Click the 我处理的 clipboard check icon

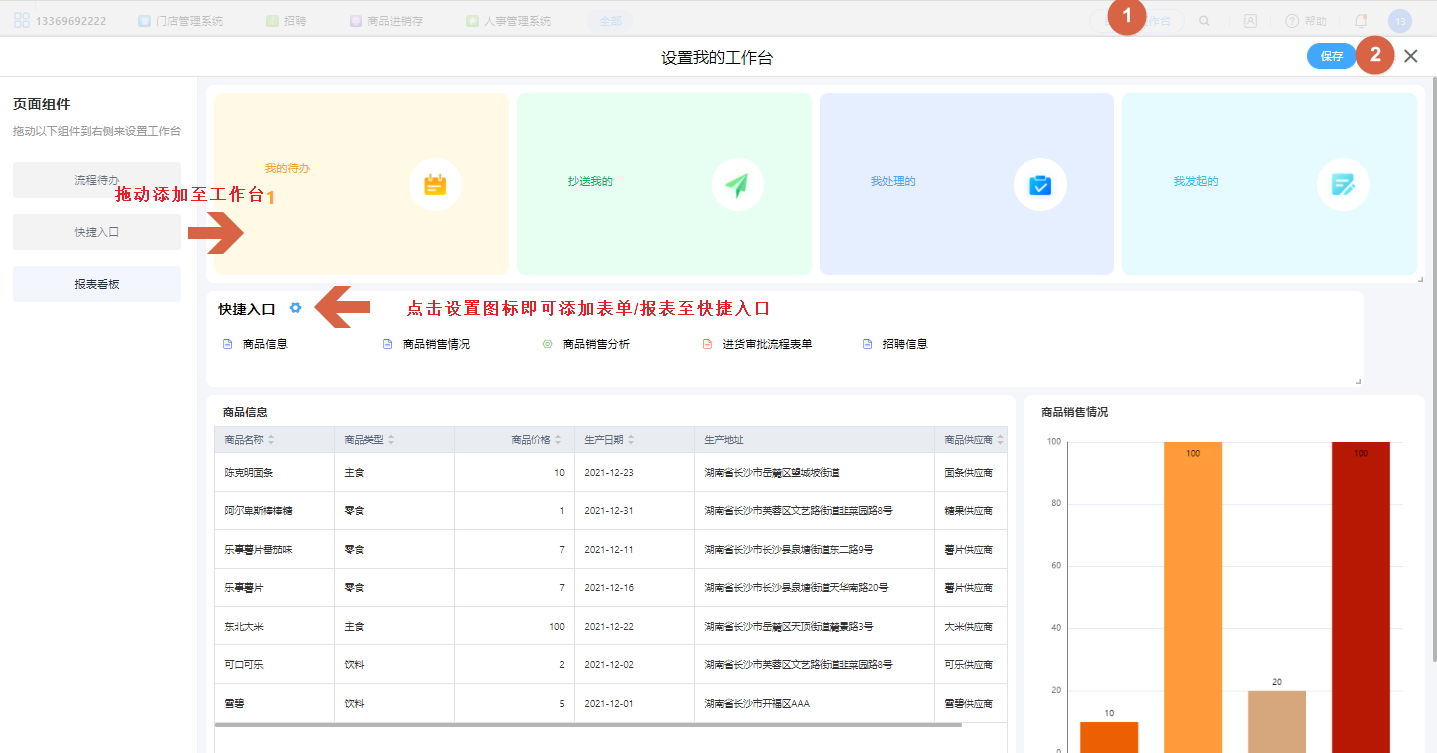click(x=1040, y=185)
